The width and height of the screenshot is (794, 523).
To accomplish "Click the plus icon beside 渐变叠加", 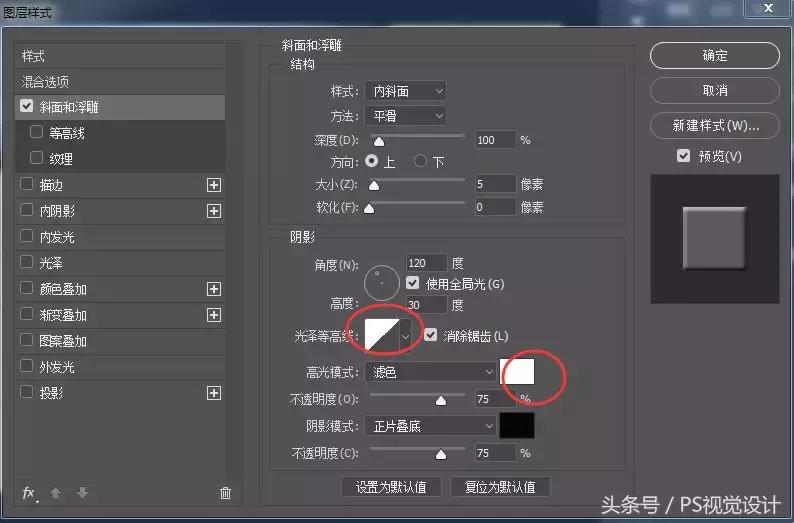I will coord(214,315).
